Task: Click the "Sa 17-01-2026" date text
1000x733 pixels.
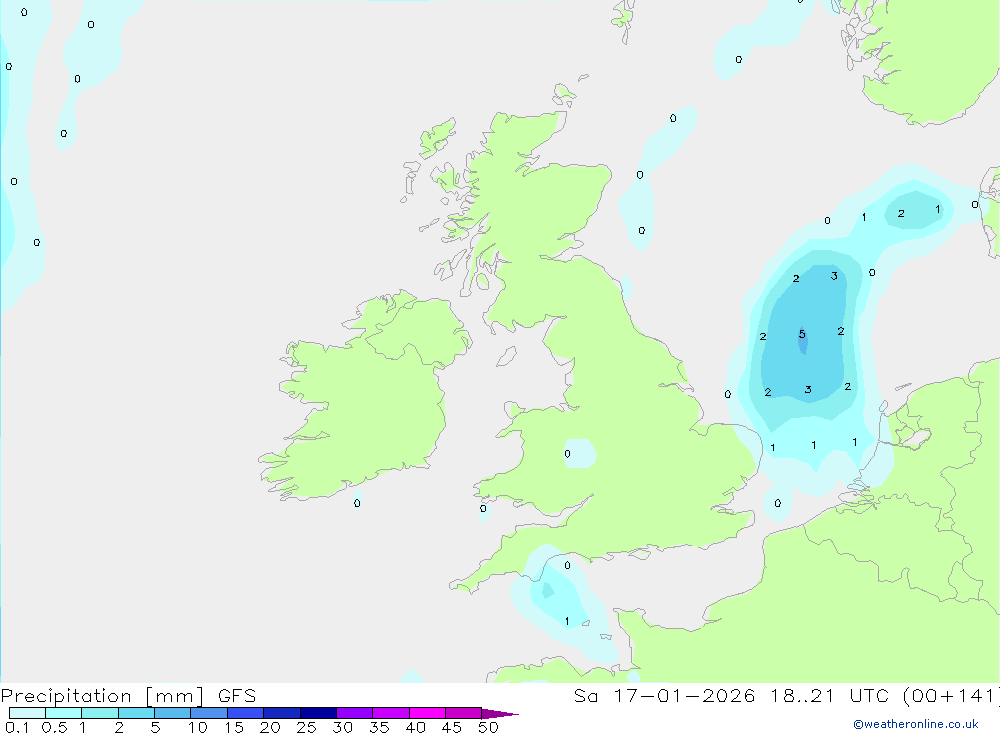Action: [x=665, y=696]
